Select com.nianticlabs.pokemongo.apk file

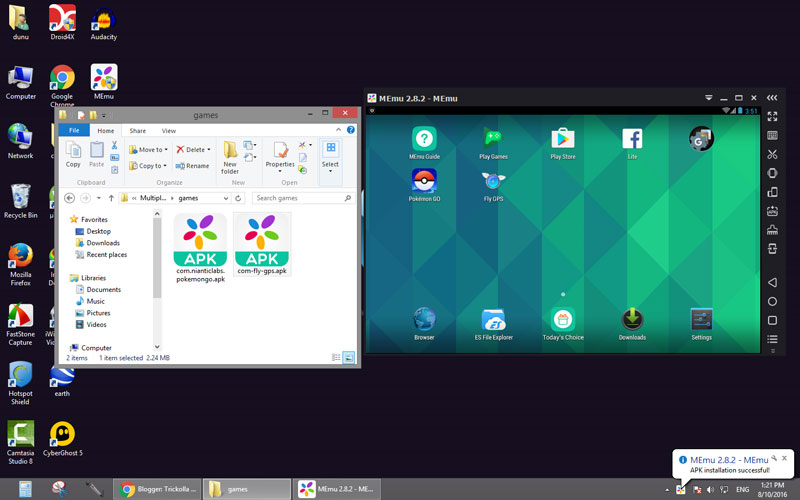click(x=201, y=248)
